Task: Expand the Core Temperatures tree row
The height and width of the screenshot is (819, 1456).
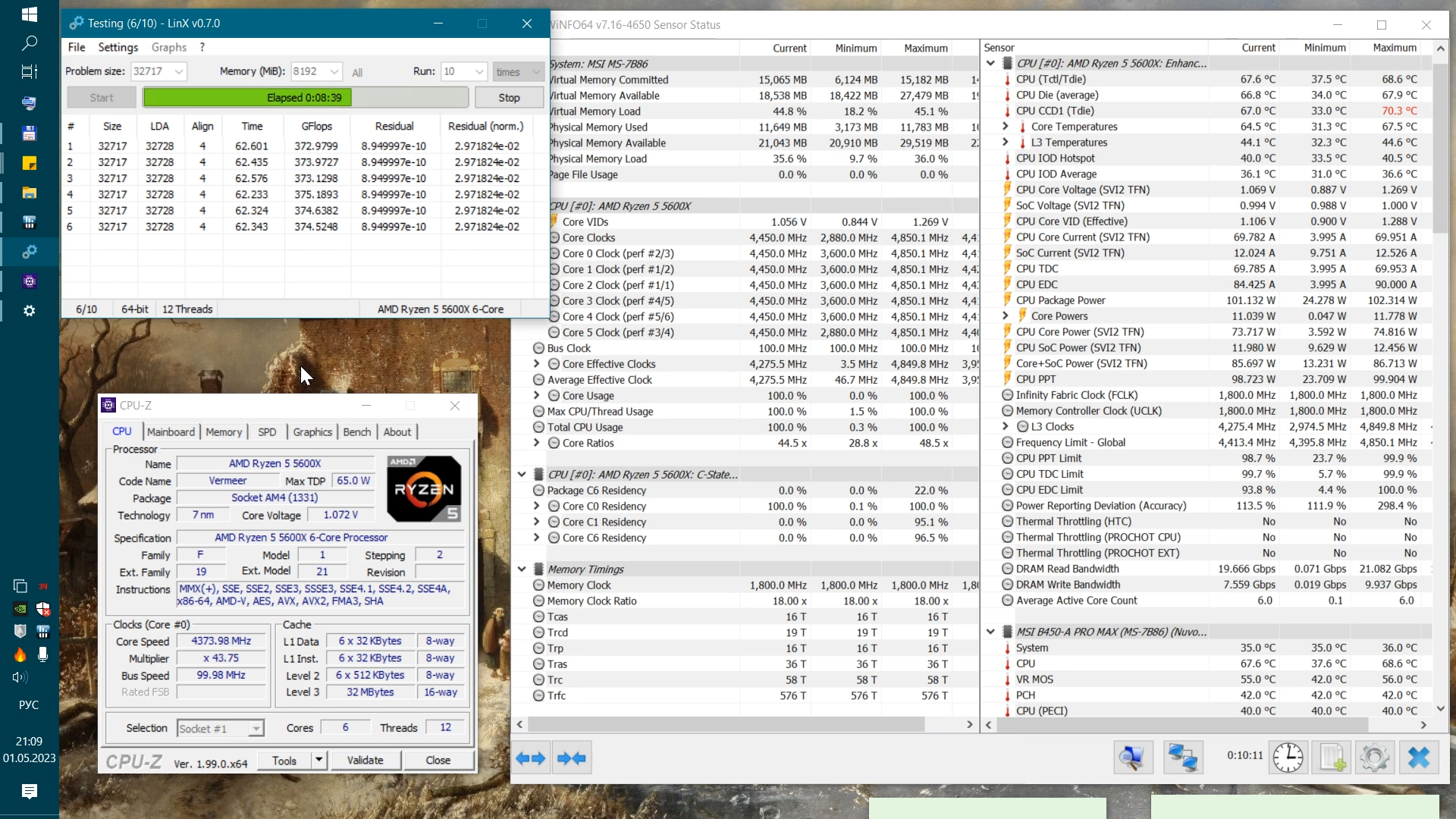Action: pos(1006,127)
